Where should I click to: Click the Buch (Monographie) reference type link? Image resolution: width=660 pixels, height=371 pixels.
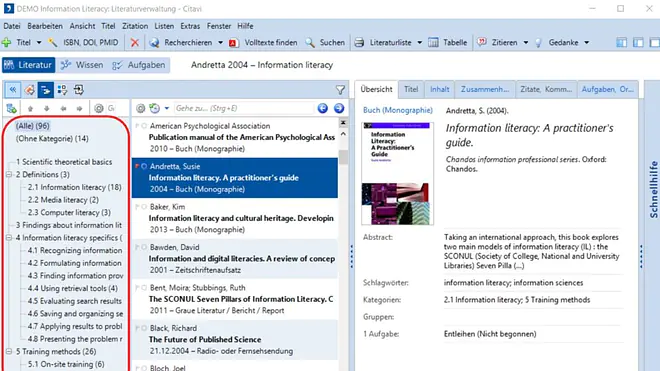tap(398, 110)
